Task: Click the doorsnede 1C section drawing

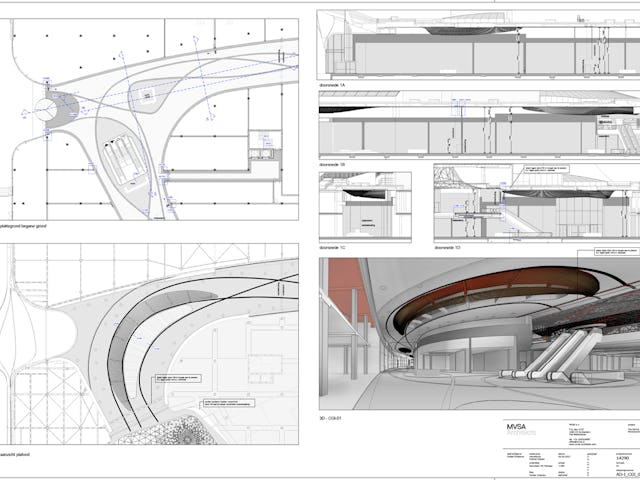Action: (365, 206)
